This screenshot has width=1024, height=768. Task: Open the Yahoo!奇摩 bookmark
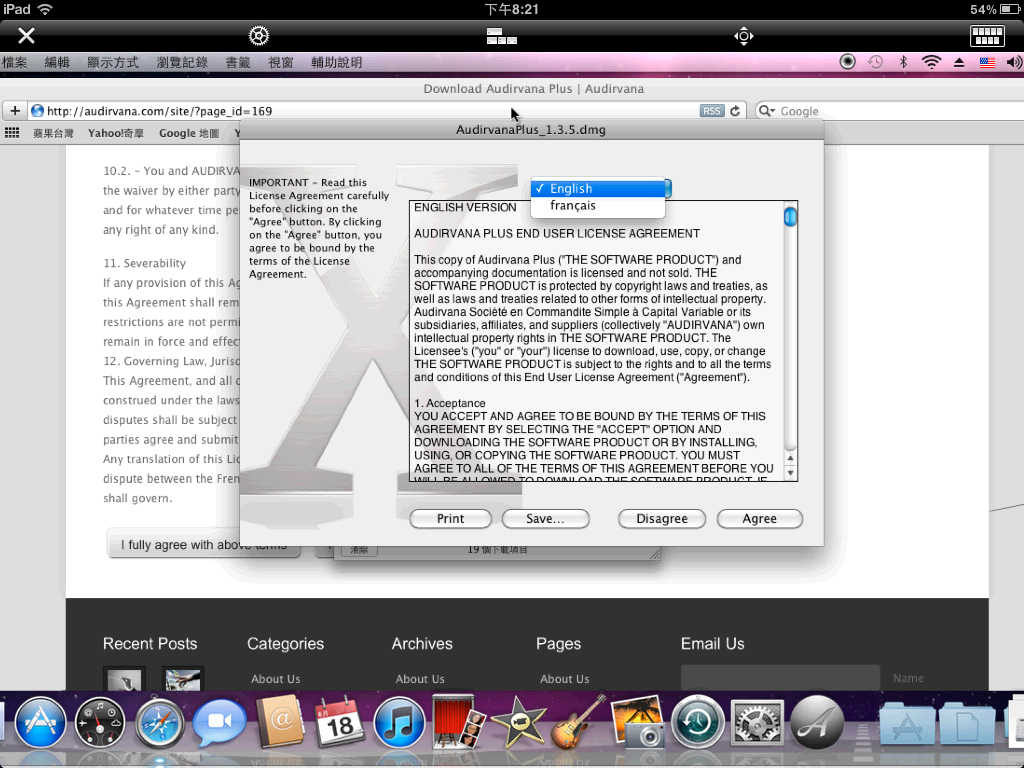click(116, 133)
